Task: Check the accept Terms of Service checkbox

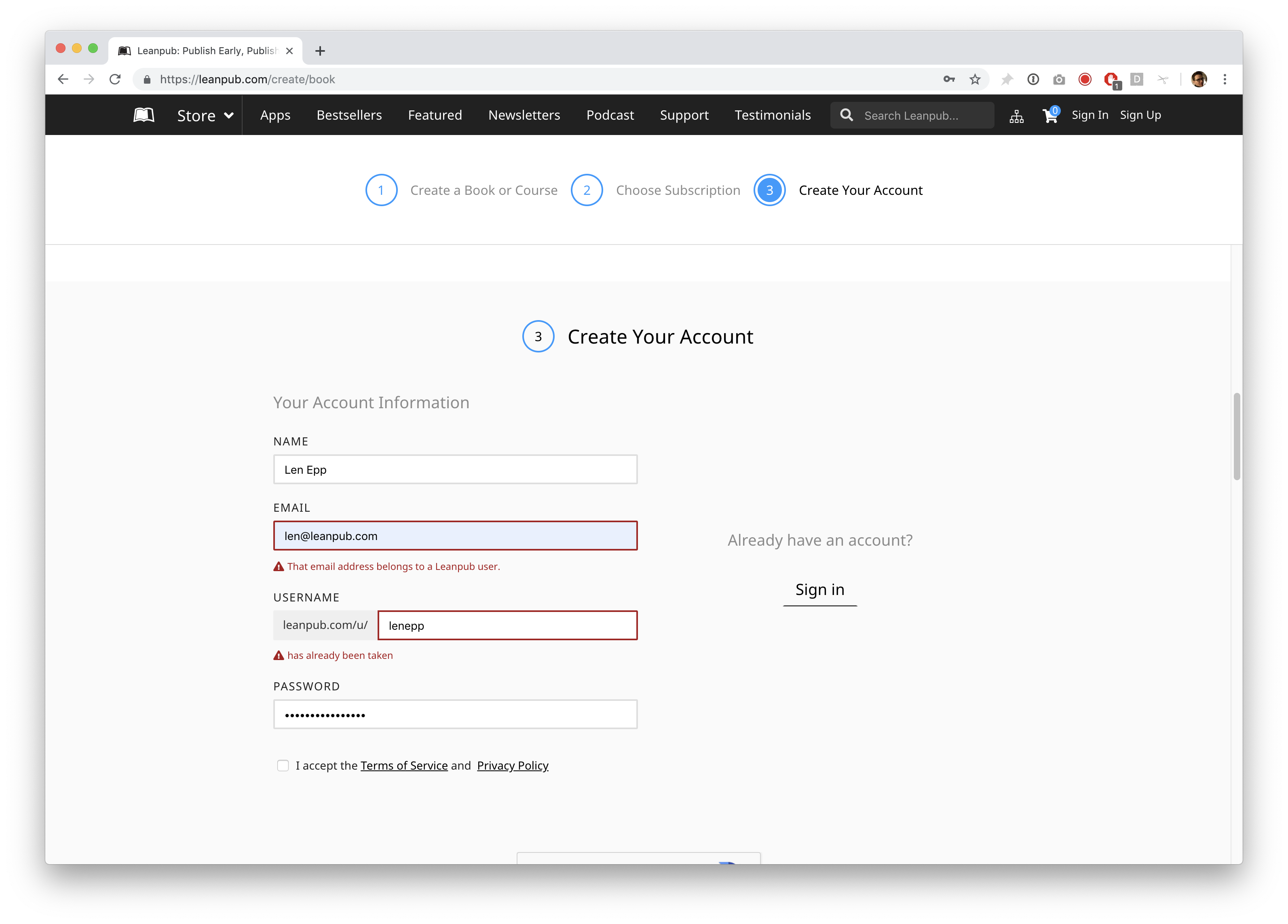Action: click(282, 766)
